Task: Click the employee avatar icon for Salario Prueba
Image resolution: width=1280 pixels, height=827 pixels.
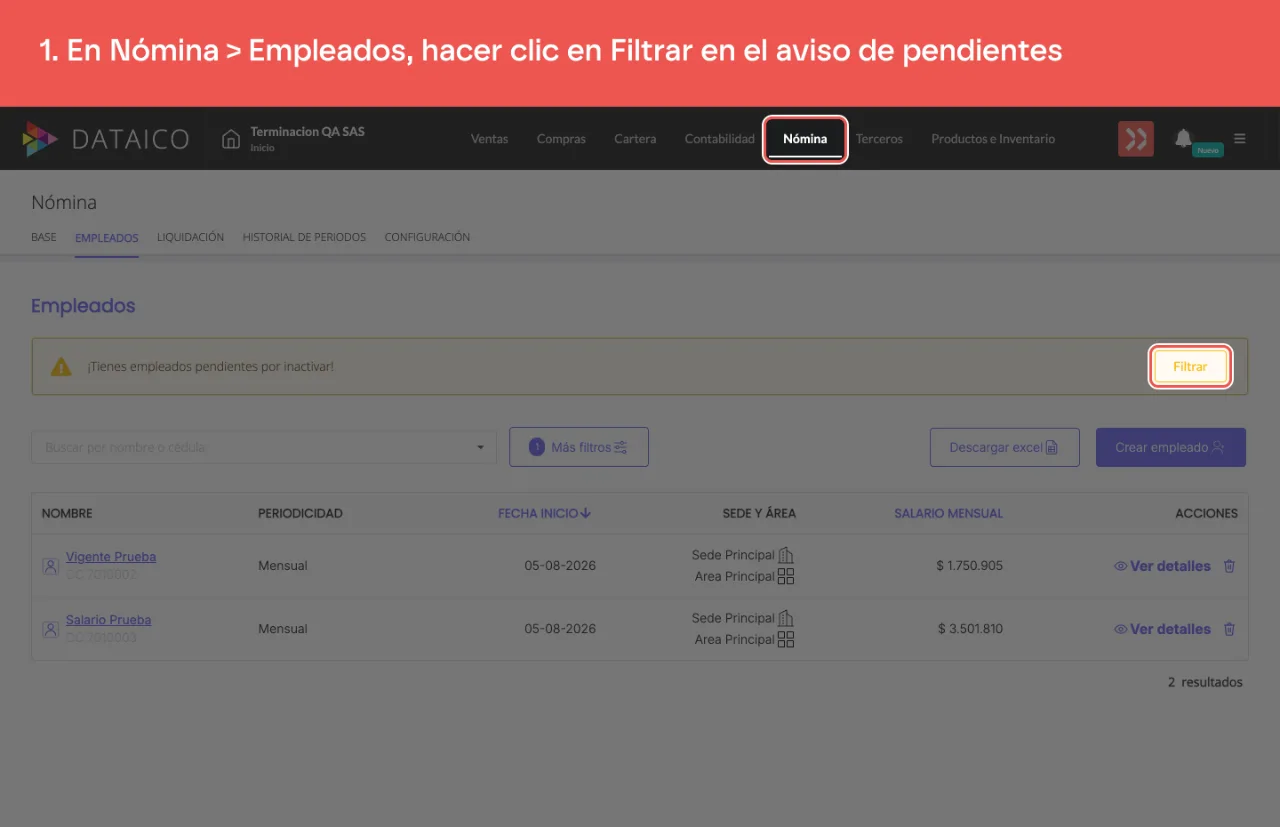Action: click(50, 629)
